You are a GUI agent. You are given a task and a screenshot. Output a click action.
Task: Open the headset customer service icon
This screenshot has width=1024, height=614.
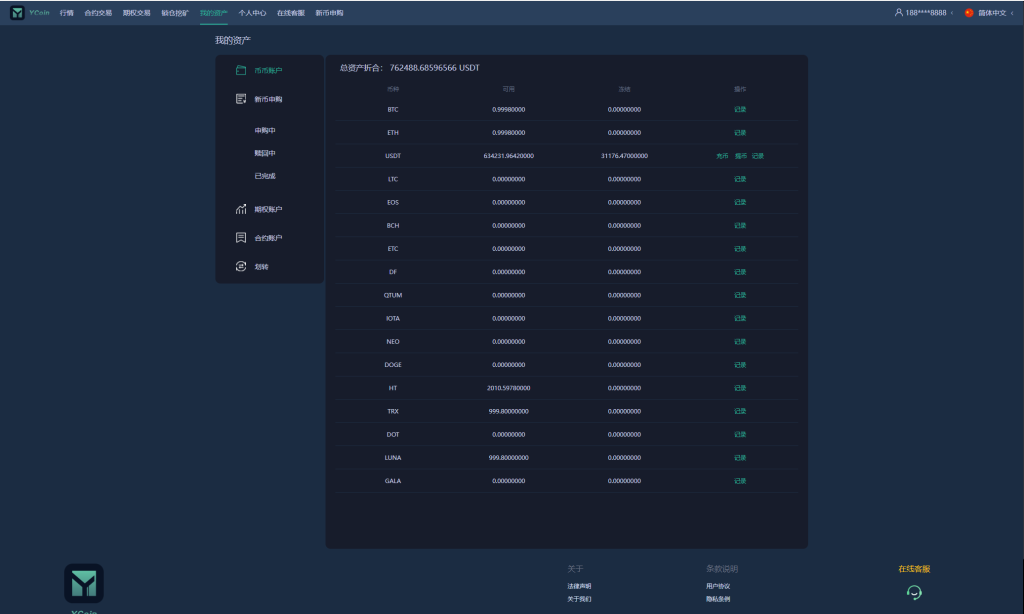click(914, 592)
